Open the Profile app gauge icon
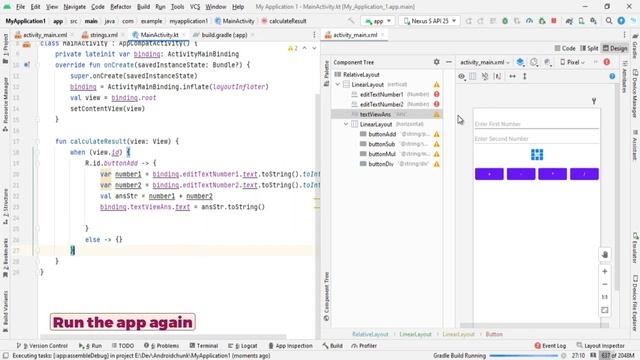640x360 pixels. (x=529, y=21)
